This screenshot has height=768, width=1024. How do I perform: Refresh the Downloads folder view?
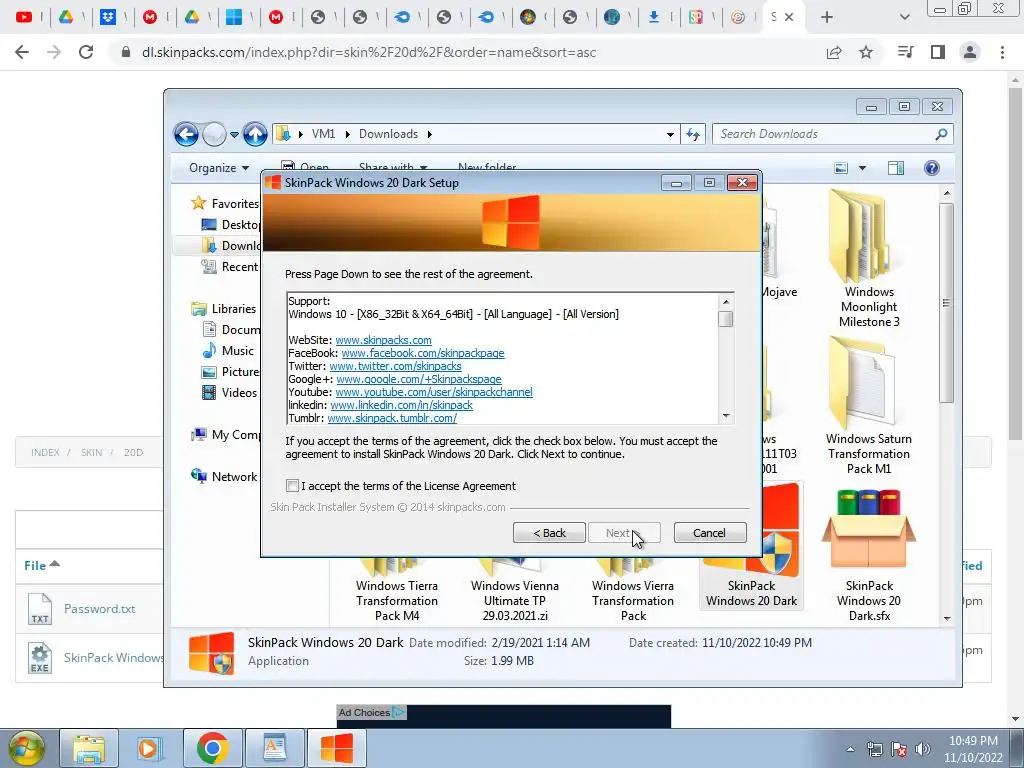[693, 135]
